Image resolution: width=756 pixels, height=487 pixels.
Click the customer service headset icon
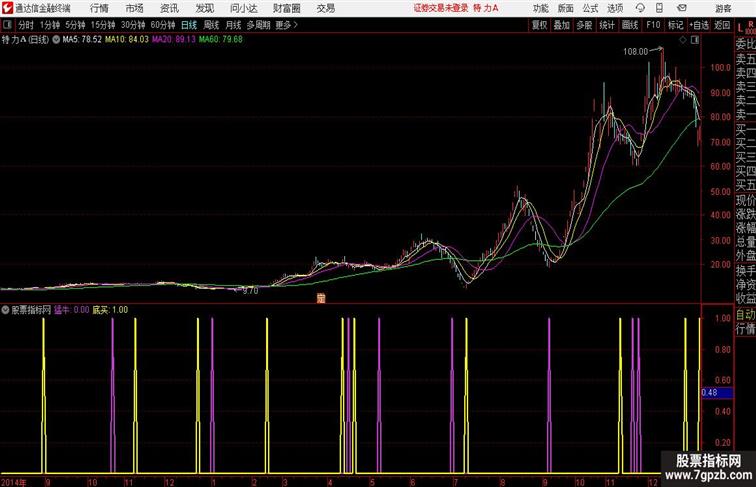pyautogui.click(x=640, y=8)
